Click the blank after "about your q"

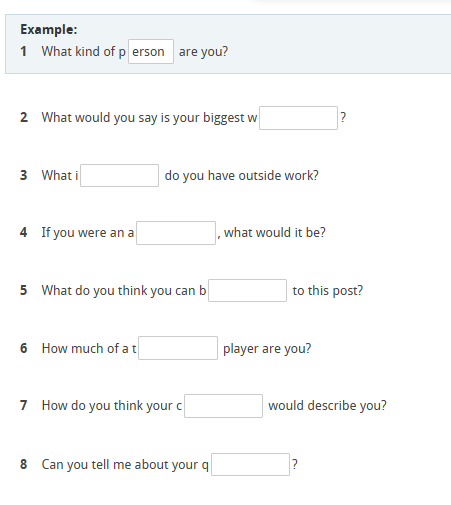(x=250, y=464)
